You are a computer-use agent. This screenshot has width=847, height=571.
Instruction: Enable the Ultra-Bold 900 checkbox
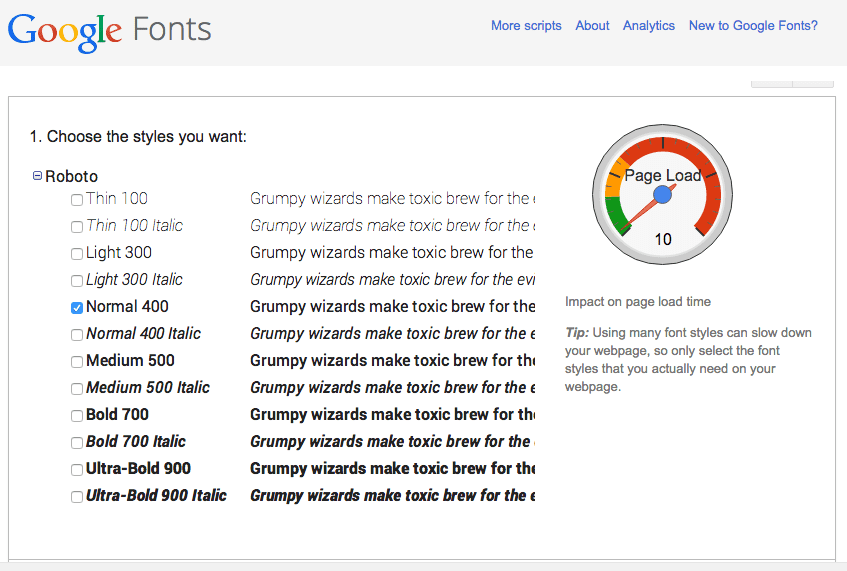pyautogui.click(x=77, y=470)
